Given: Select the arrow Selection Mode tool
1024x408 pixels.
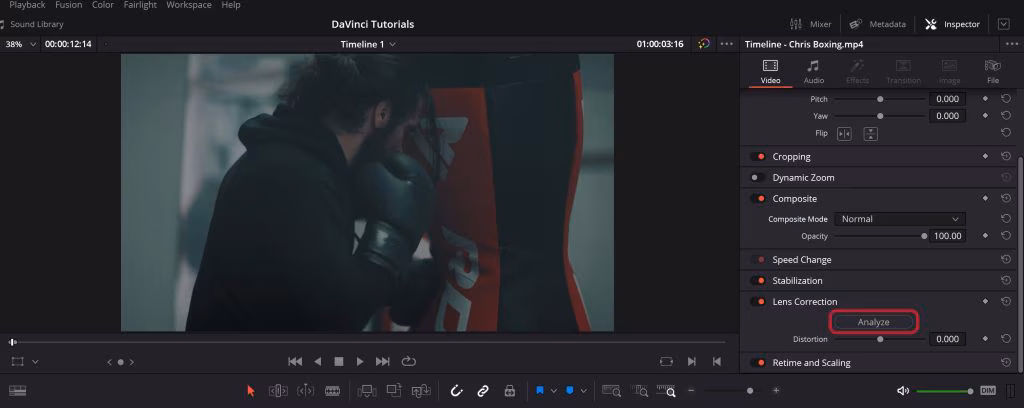Looking at the screenshot, I should tap(251, 390).
